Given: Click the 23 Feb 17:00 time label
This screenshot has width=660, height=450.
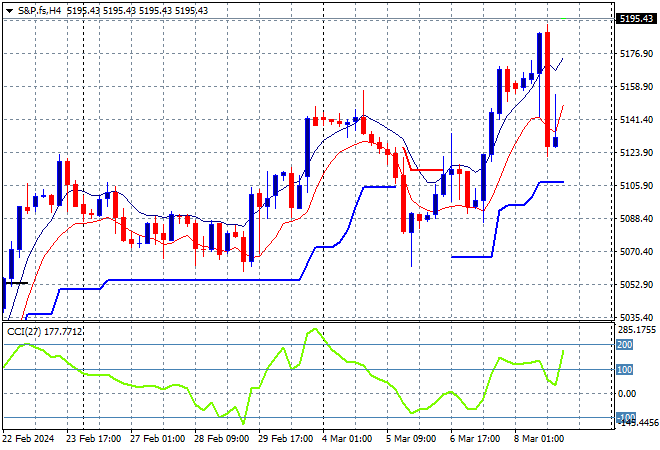Looking at the screenshot, I should point(96,438).
